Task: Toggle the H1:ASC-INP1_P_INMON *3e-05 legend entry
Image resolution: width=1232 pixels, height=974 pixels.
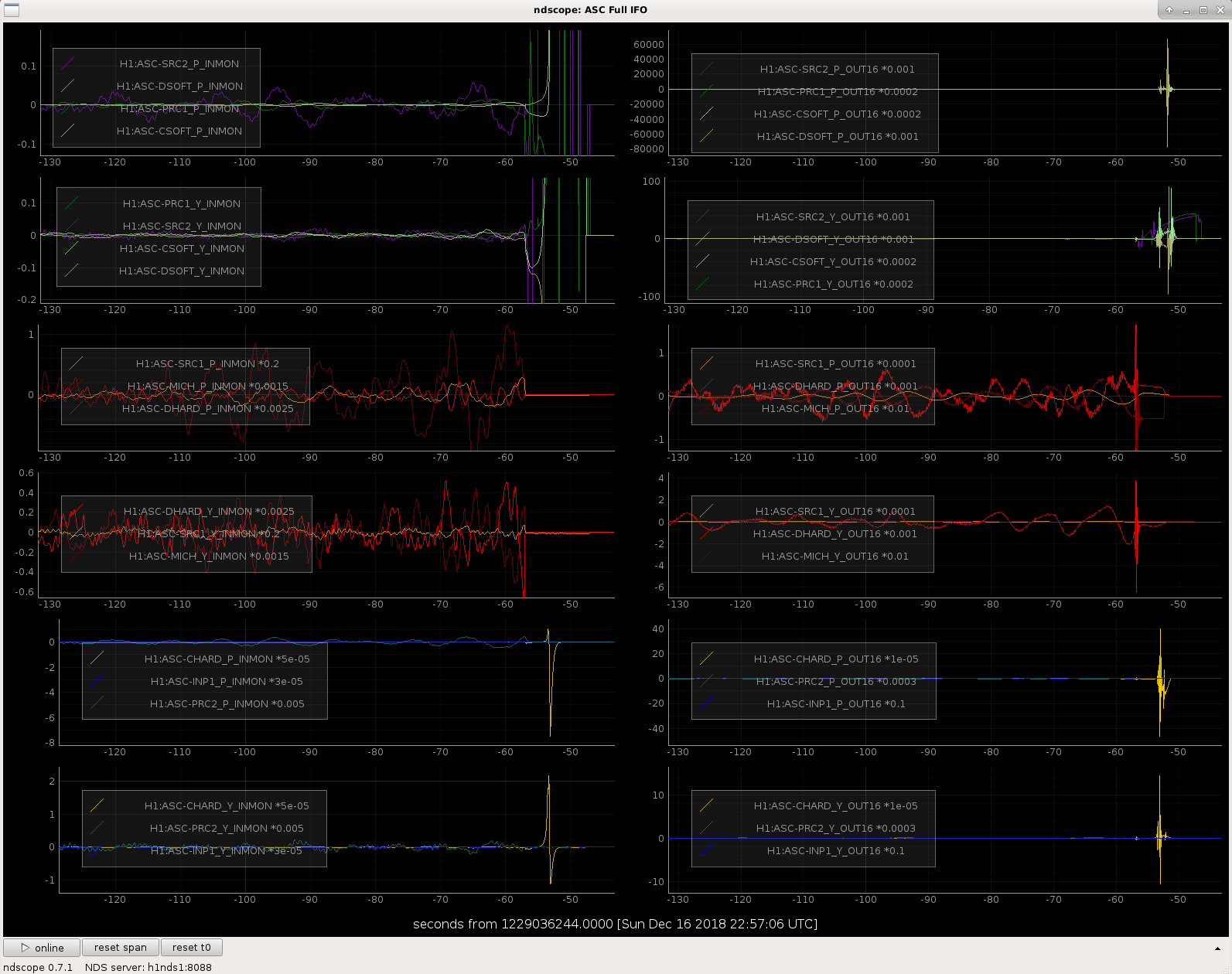Action: [x=227, y=681]
